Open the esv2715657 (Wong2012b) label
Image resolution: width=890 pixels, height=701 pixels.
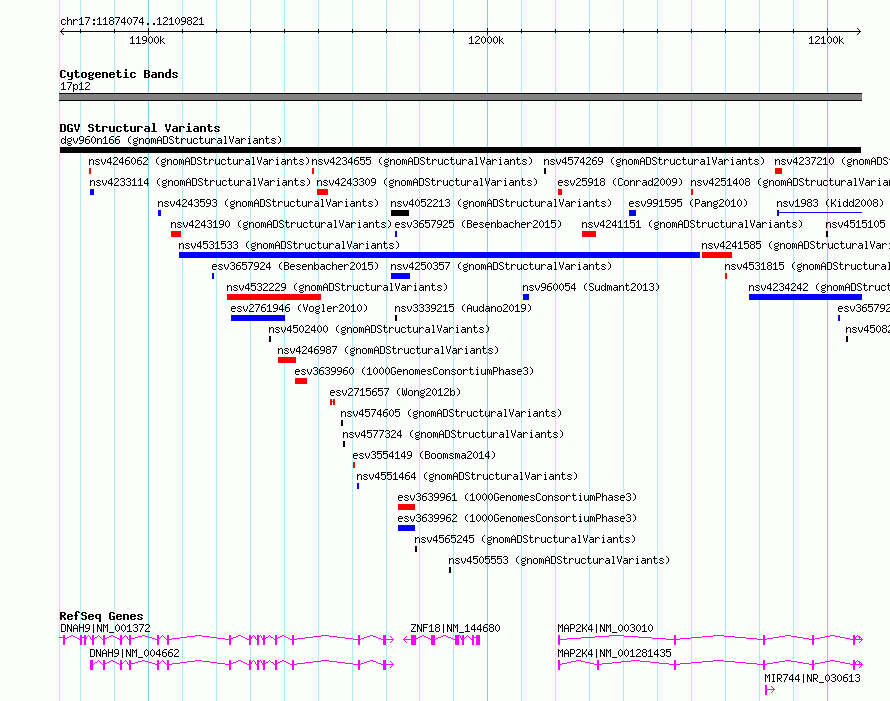coord(395,392)
